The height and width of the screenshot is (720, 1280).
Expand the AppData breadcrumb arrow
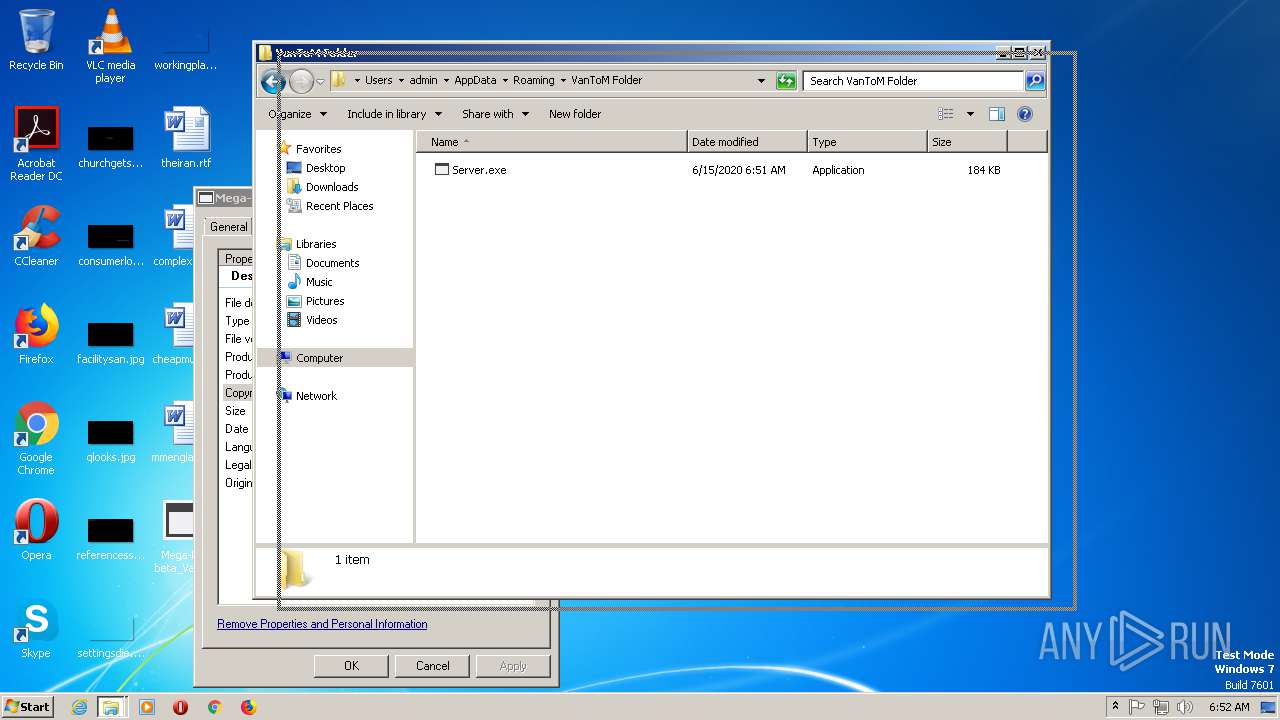[x=505, y=80]
